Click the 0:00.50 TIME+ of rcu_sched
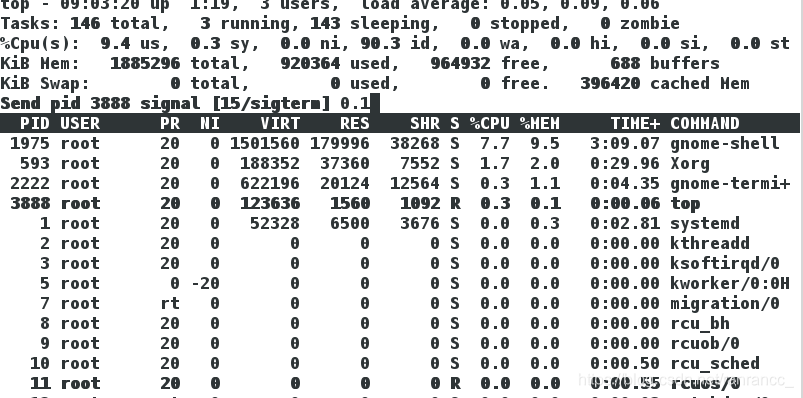Image resolution: width=803 pixels, height=398 pixels. point(625,364)
